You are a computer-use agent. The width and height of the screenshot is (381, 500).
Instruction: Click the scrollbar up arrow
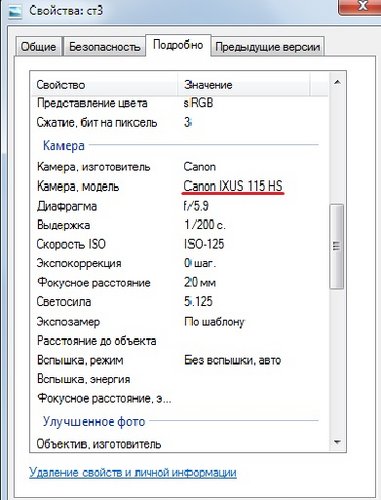coord(337,82)
